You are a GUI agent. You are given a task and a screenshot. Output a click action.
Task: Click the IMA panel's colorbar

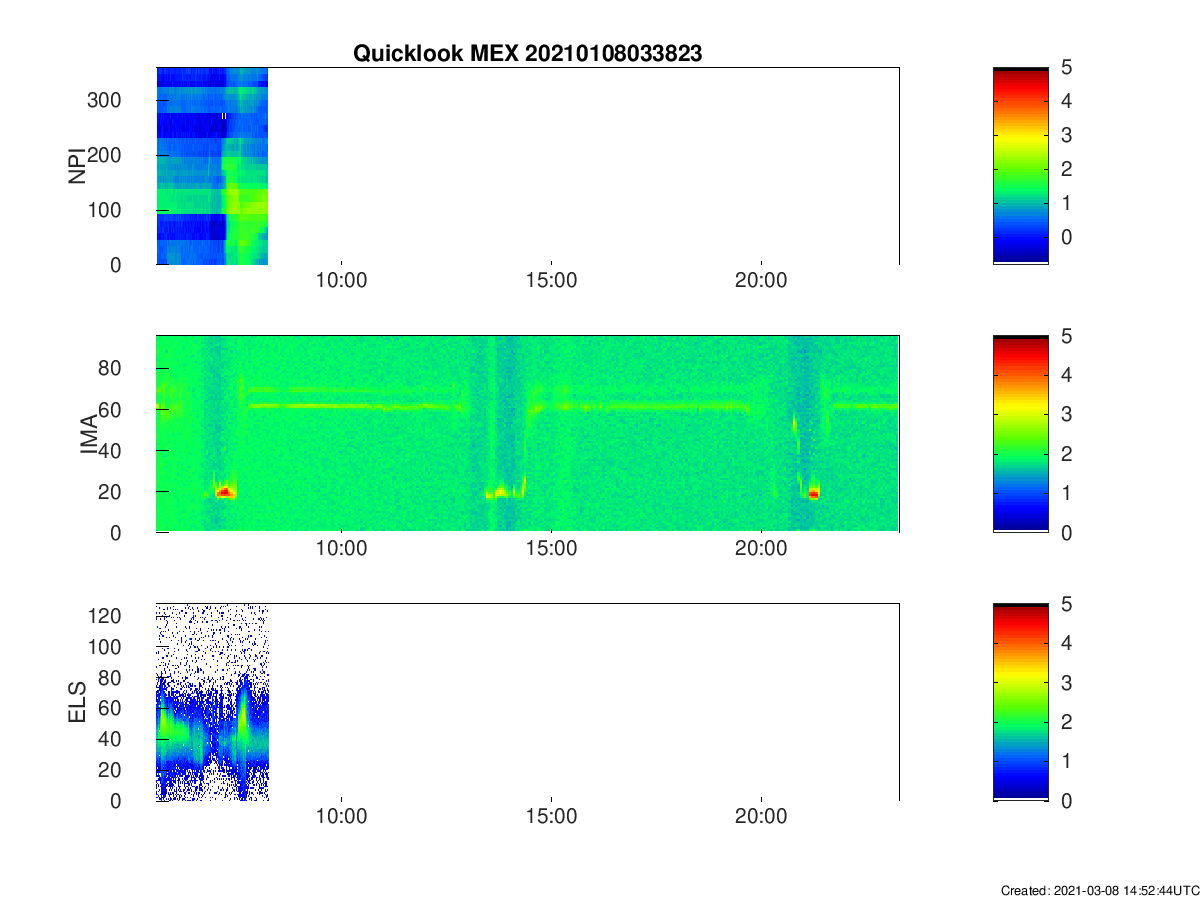coord(1020,434)
